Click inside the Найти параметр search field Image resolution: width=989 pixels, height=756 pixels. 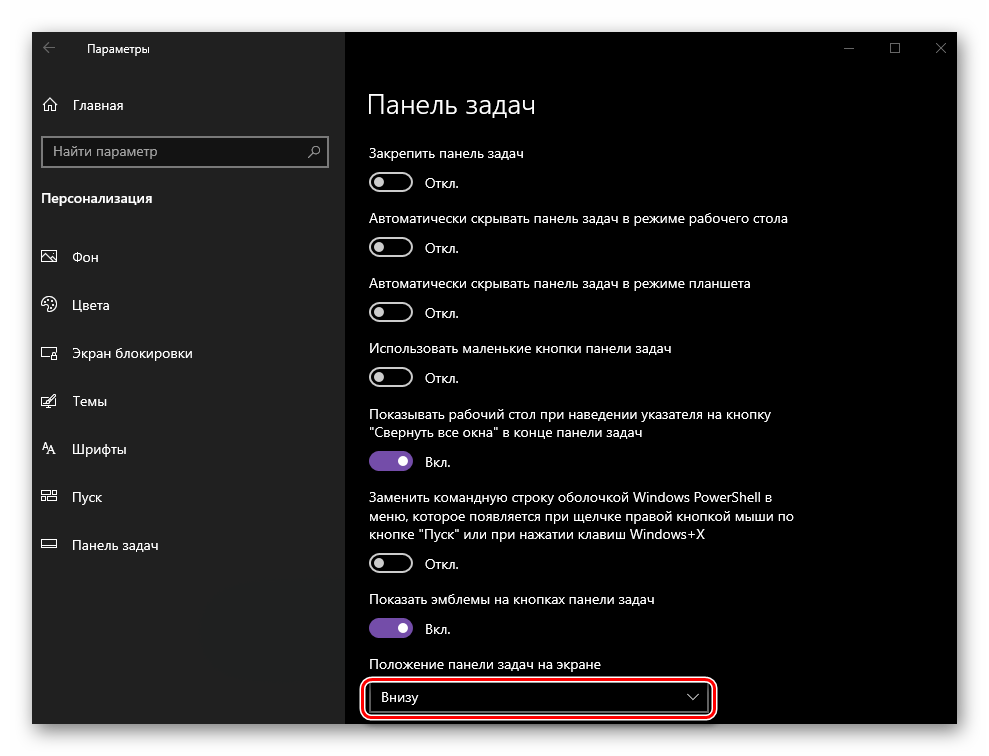(185, 151)
